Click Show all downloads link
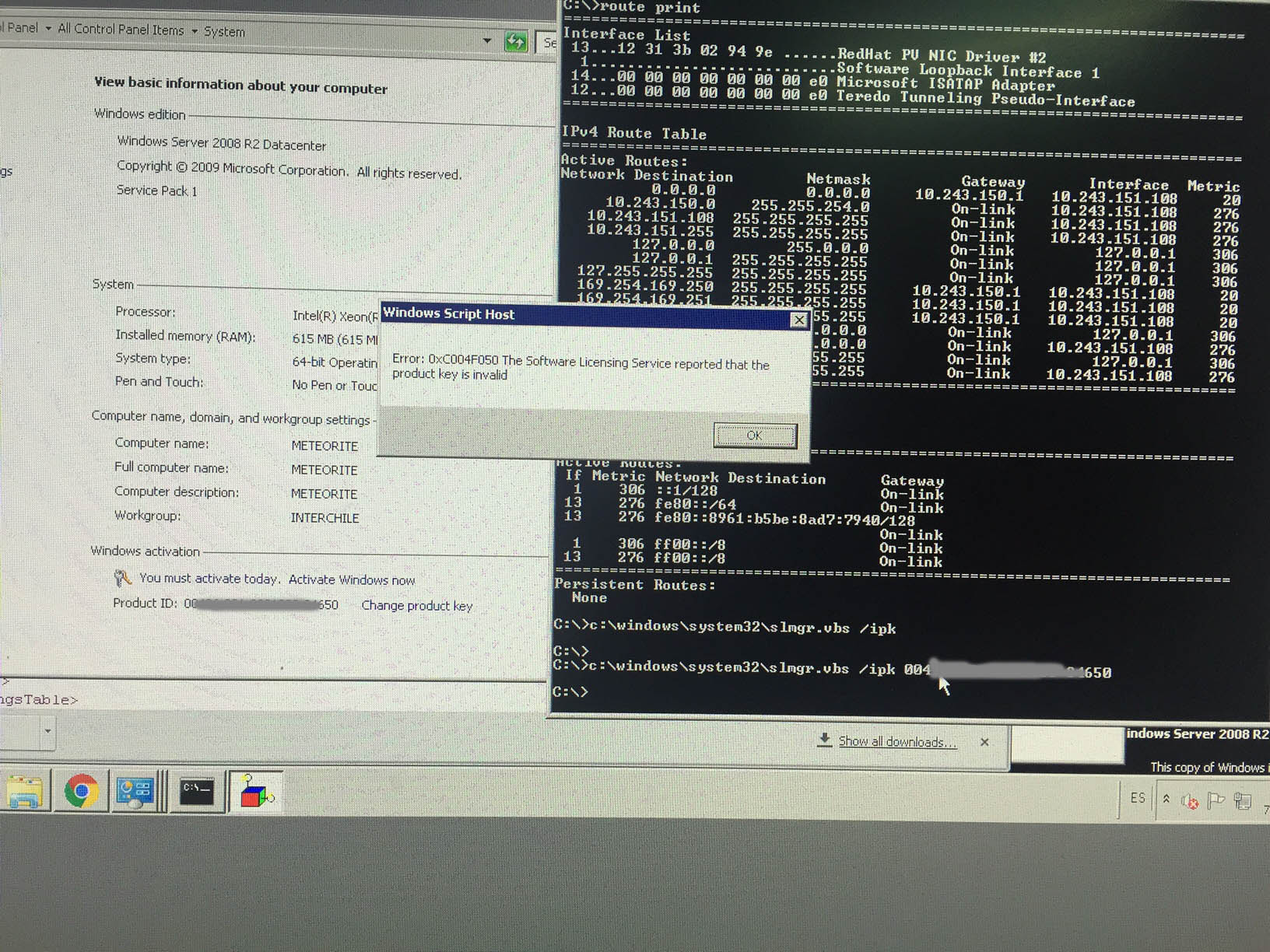Image resolution: width=1270 pixels, height=952 pixels. (x=897, y=742)
